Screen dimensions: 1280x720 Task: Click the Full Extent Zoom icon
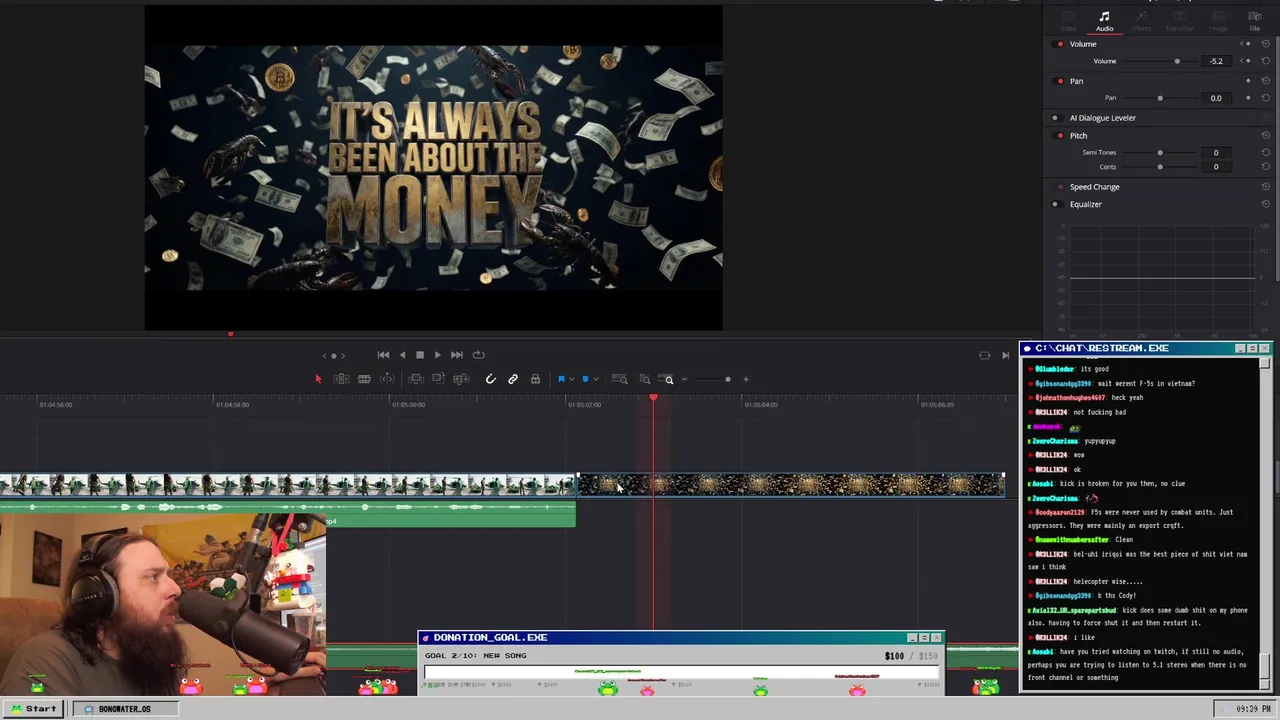coord(620,379)
